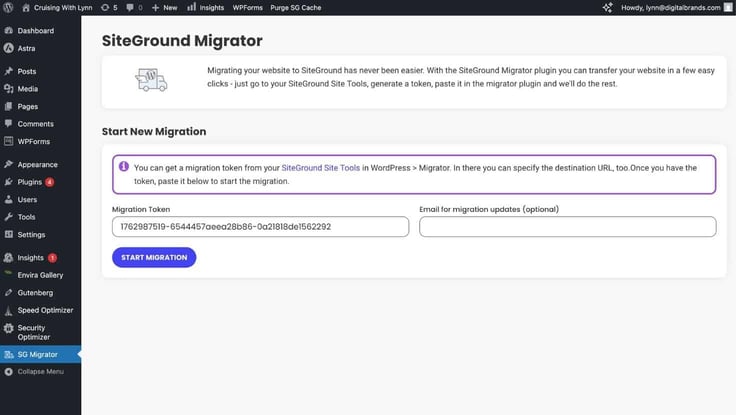Image resolution: width=736 pixels, height=415 pixels.
Task: Click the Comments icon in sidebar
Action: coord(8,123)
